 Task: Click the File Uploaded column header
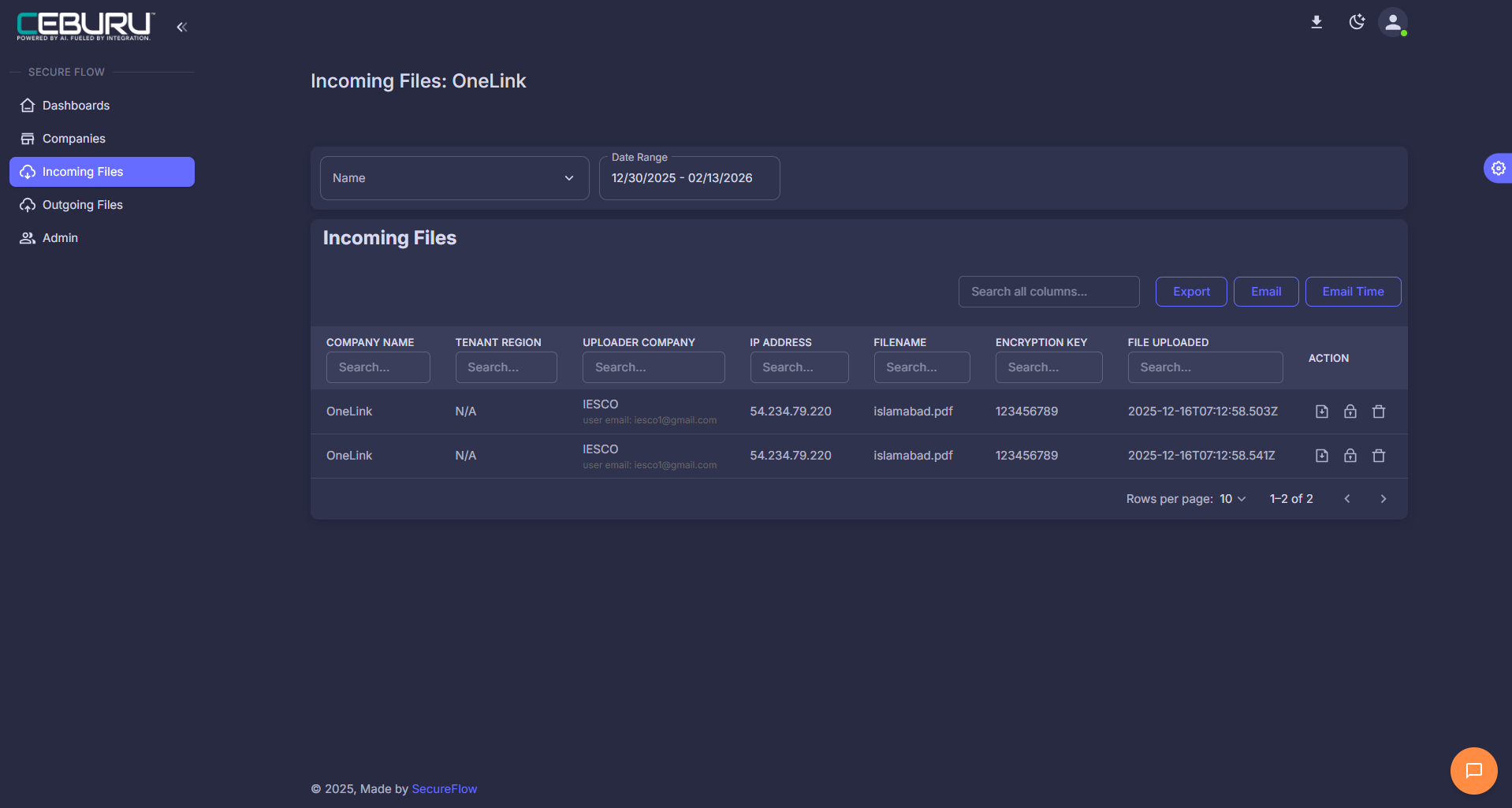coord(1168,342)
